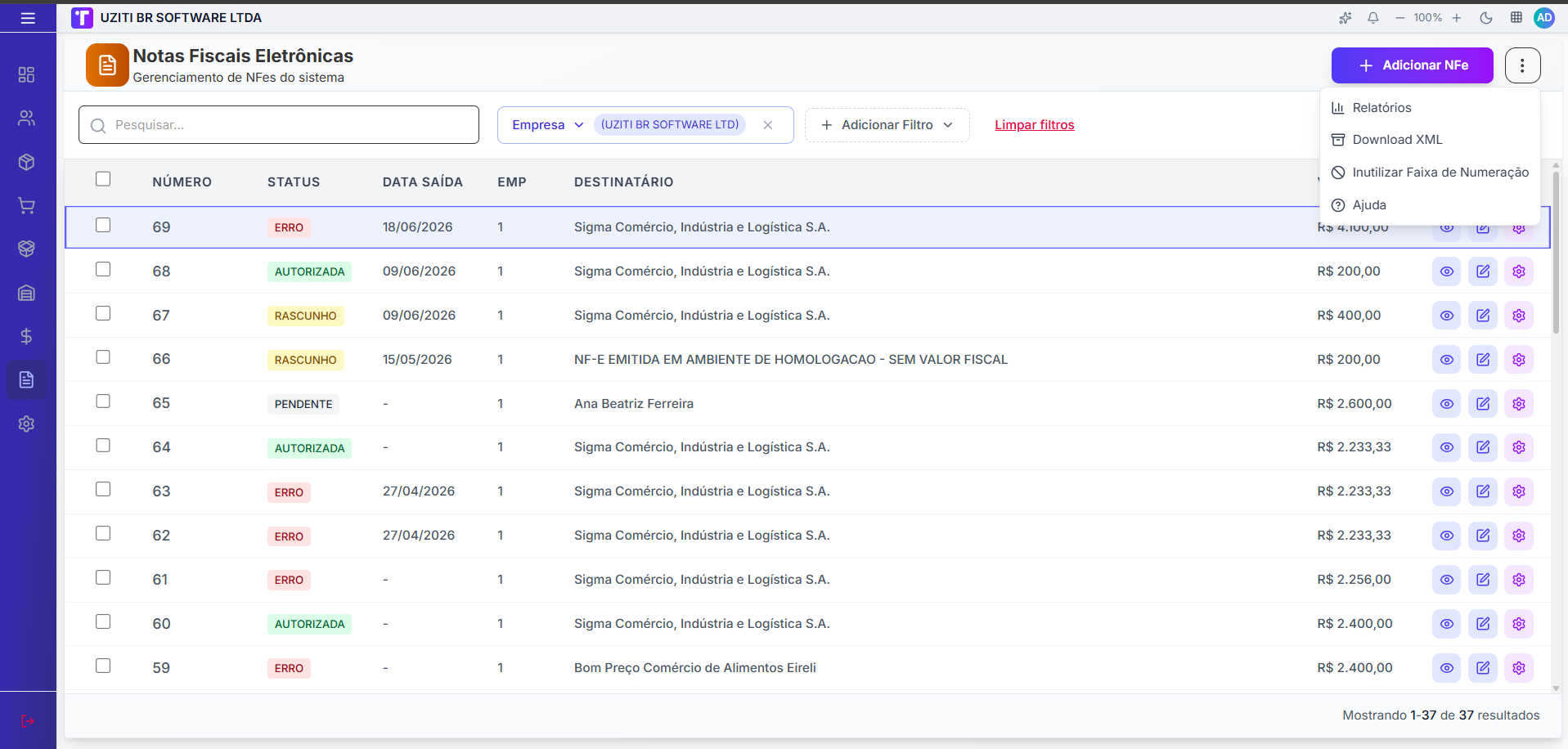This screenshot has width=1568, height=749.
Task: Open the product box icon in sidebar
Action: click(26, 162)
